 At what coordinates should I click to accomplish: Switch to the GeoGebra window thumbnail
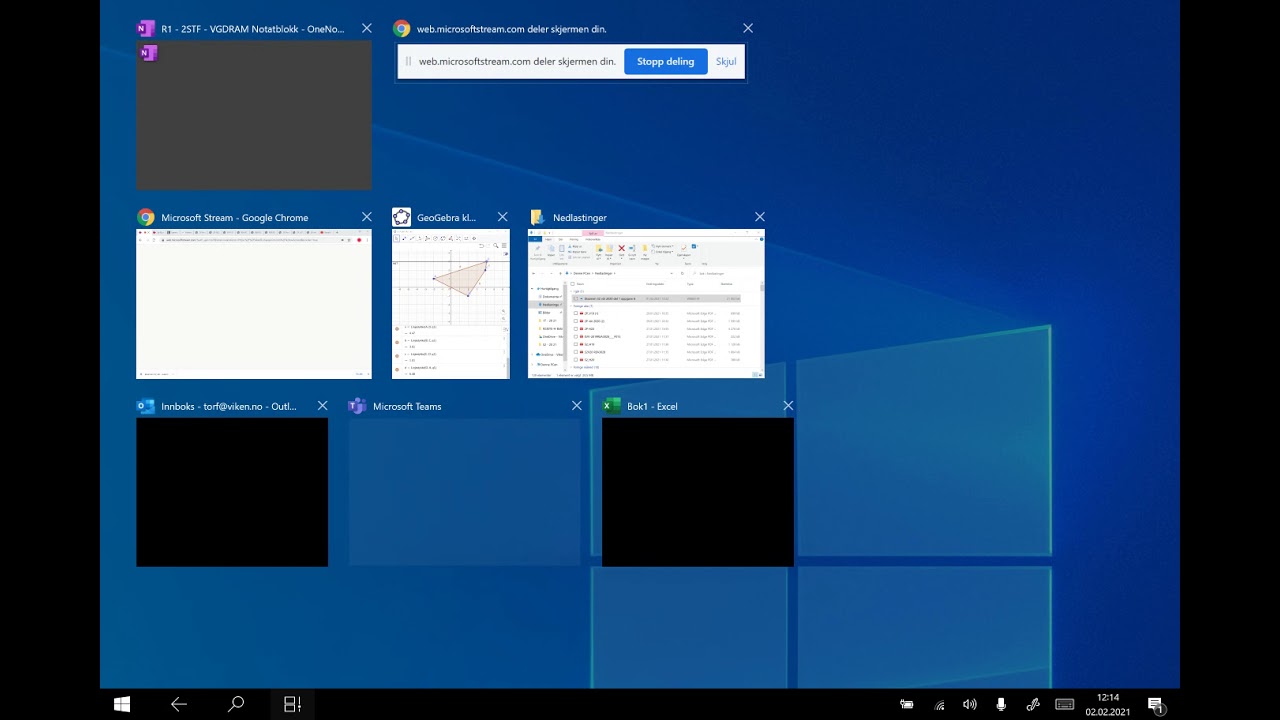(x=451, y=304)
